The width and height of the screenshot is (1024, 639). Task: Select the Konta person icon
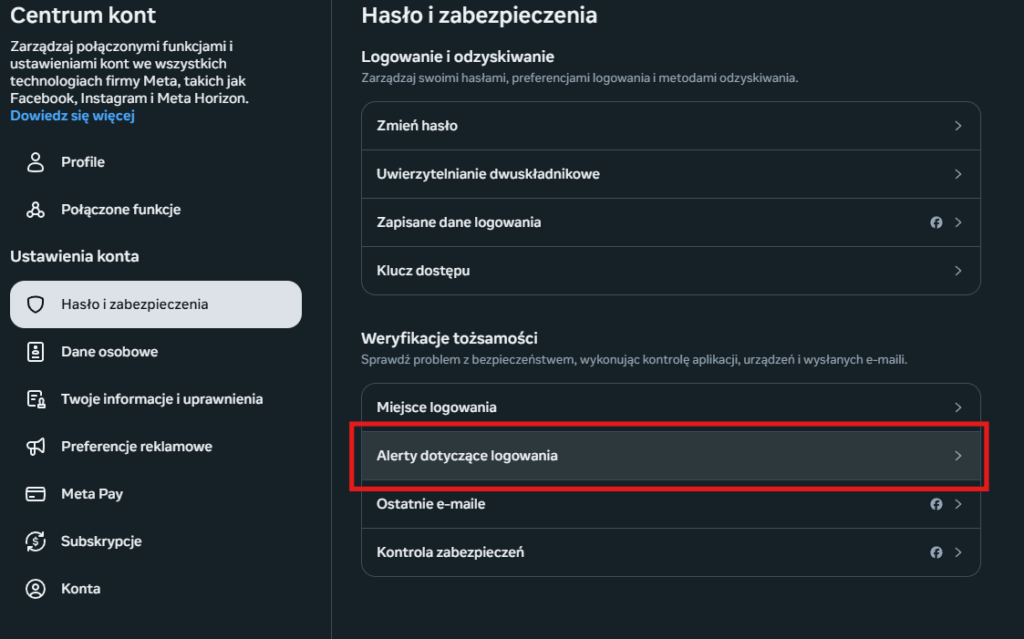click(36, 588)
